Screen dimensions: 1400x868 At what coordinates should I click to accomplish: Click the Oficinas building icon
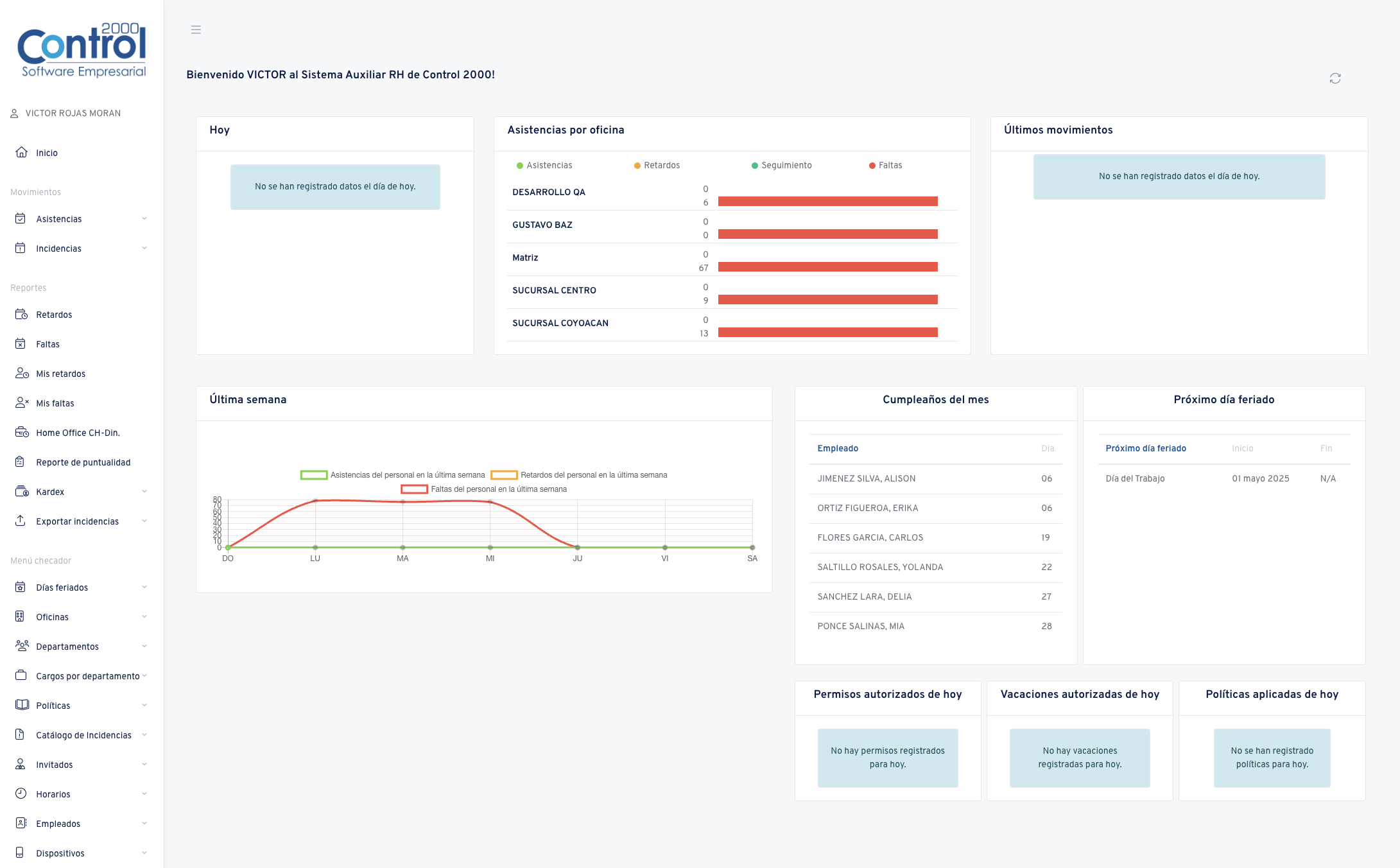pyautogui.click(x=20, y=616)
